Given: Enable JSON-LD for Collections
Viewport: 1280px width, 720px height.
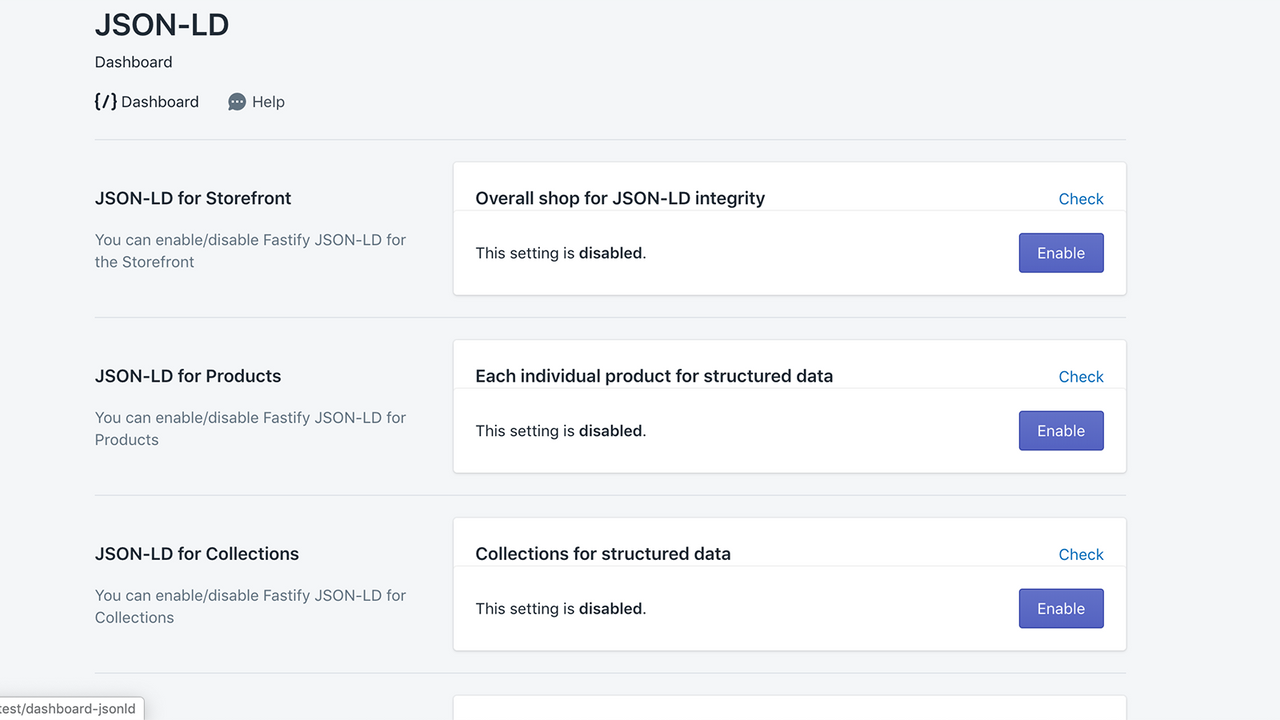Looking at the screenshot, I should point(1060,609).
